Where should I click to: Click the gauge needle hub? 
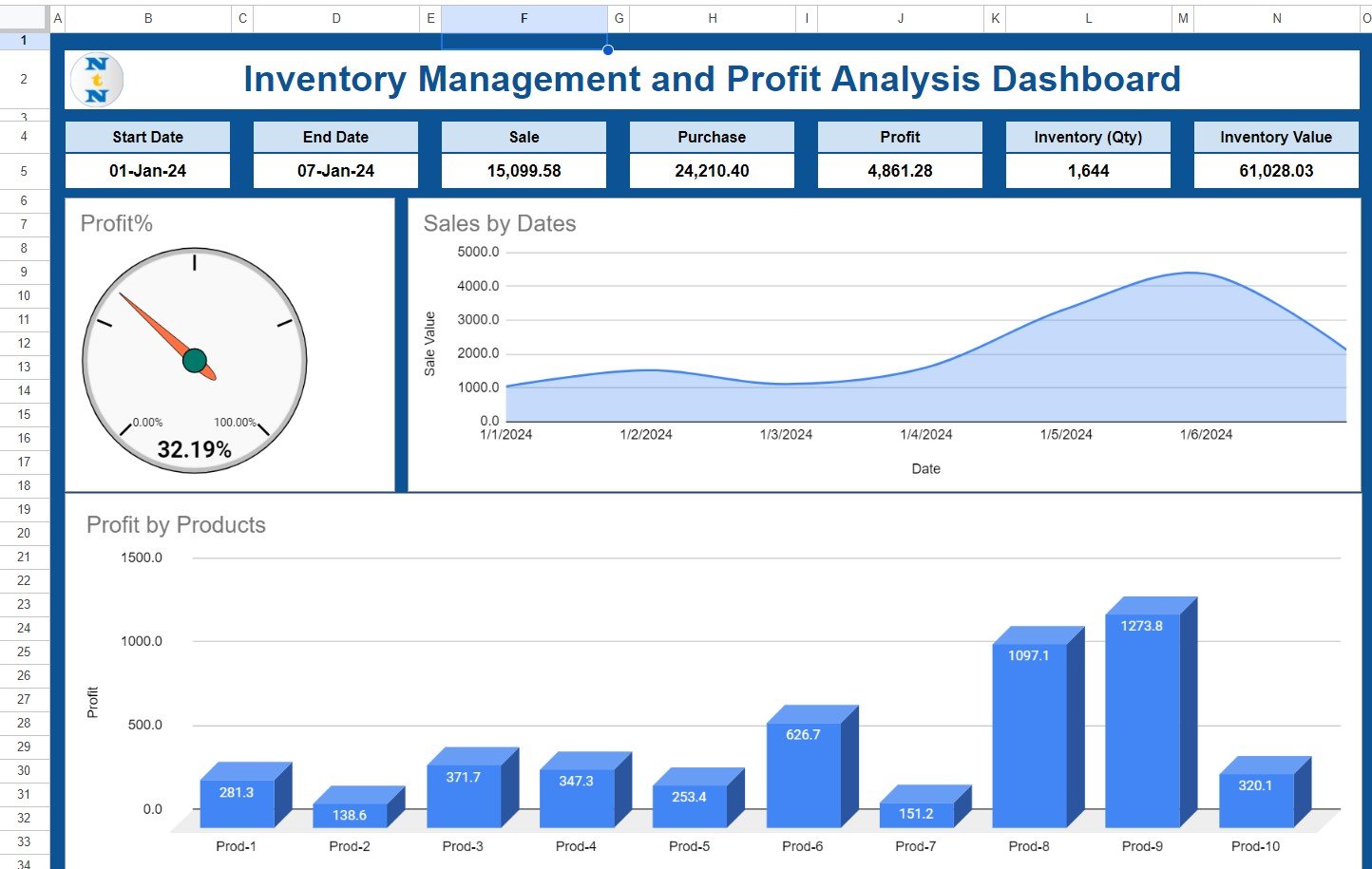195,361
